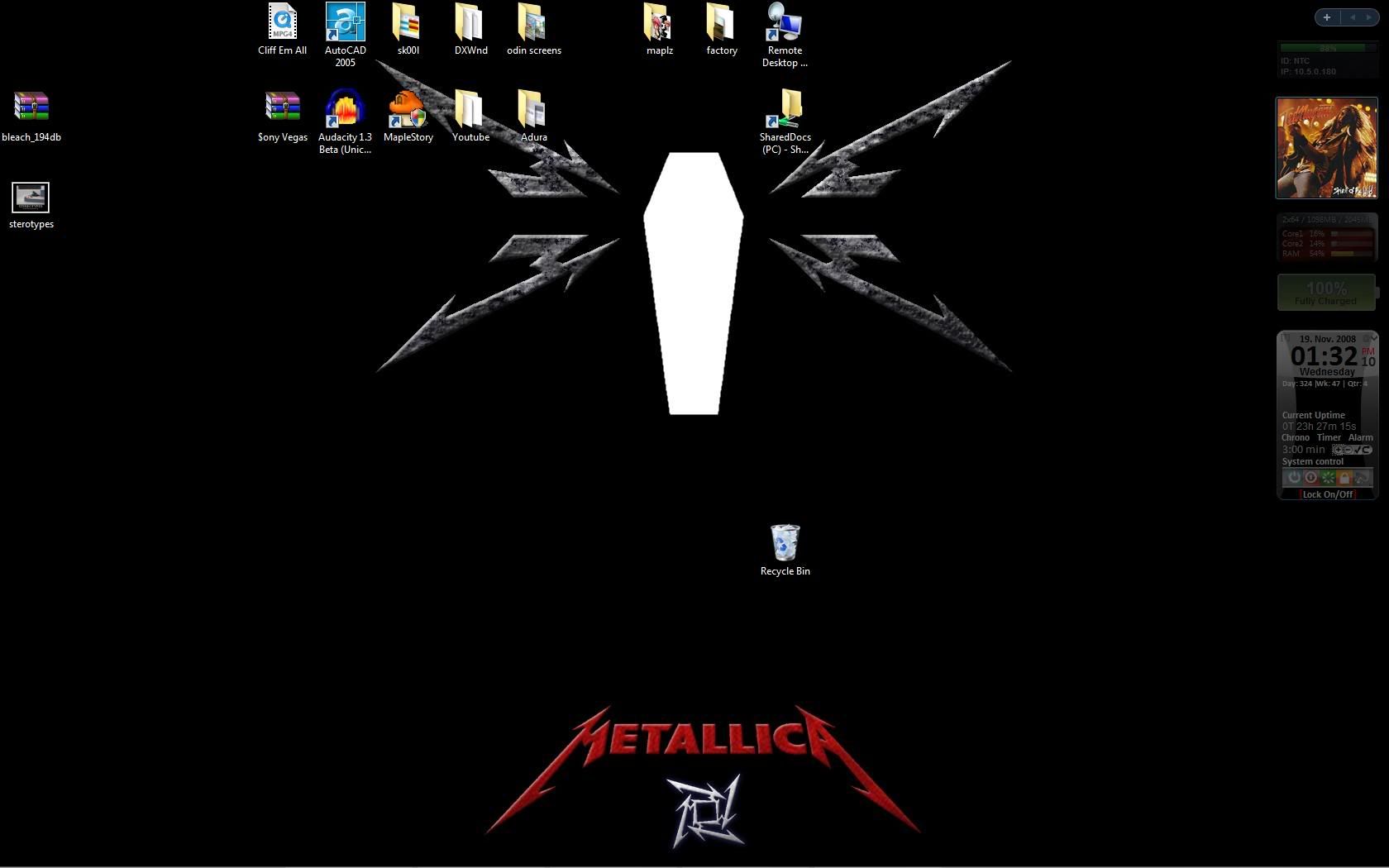This screenshot has width=1389, height=868.
Task: Click the album art thumbnail gadget
Action: pyautogui.click(x=1327, y=148)
